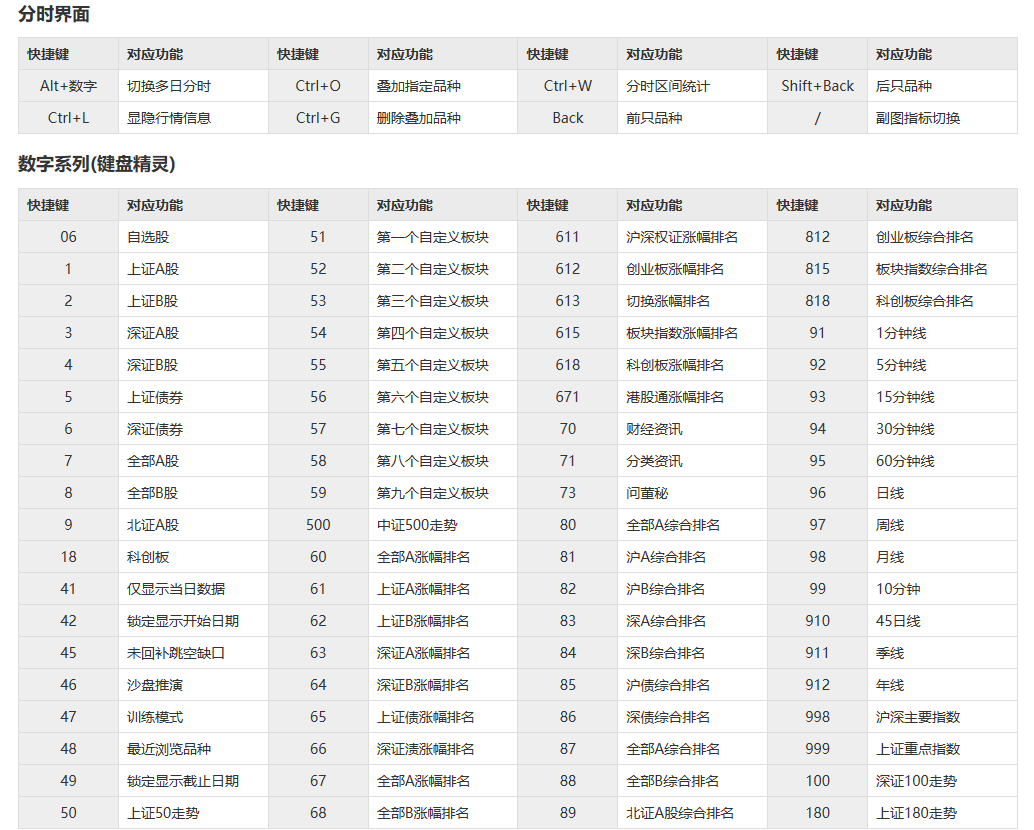This screenshot has height=830, width=1034.
Task: Click the 全部B涨幅排名 cell
Action: 442,813
